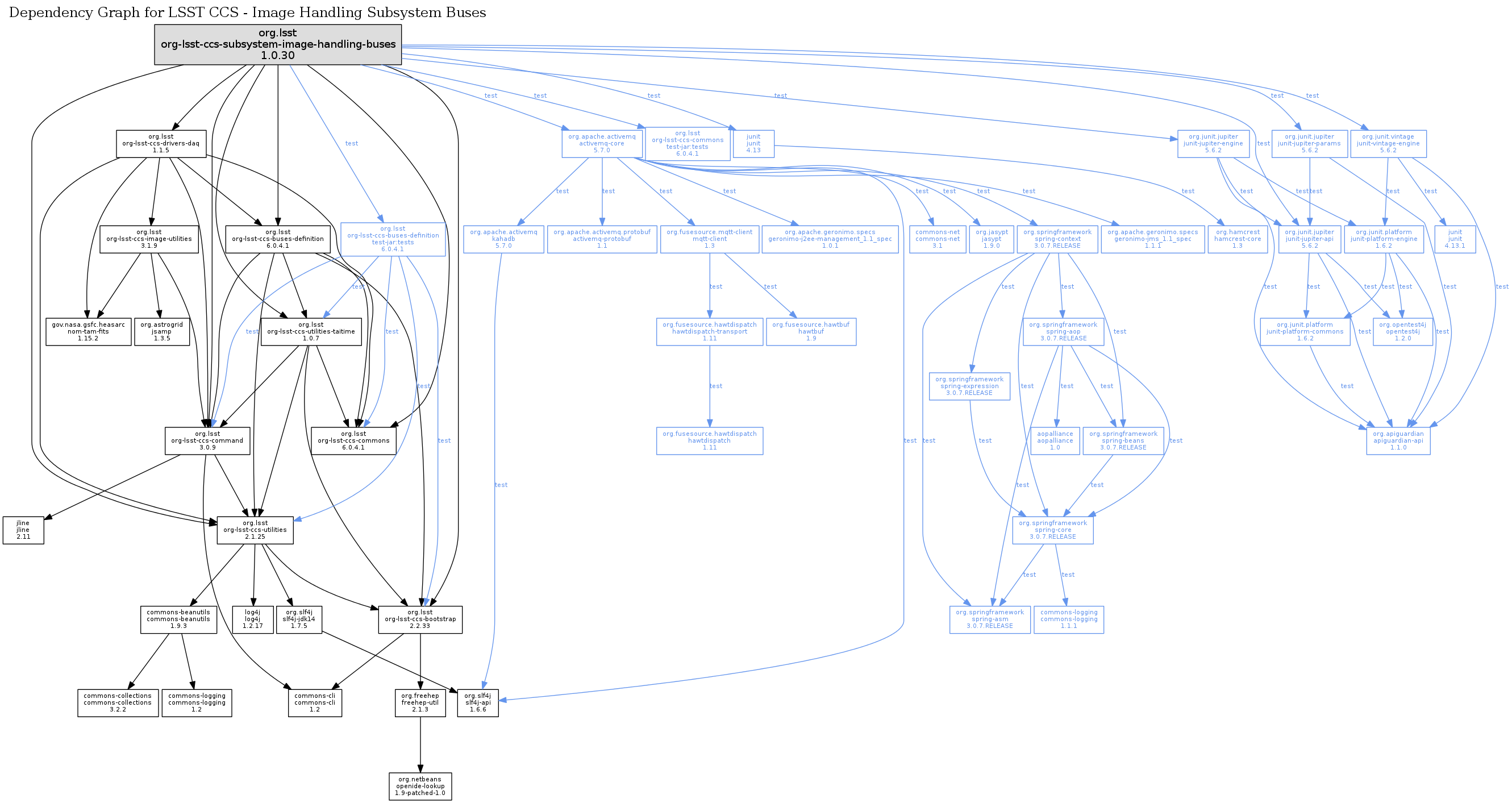
Task: Click the apiguardian-api 1.1.0 node
Action: pyautogui.click(x=1398, y=441)
